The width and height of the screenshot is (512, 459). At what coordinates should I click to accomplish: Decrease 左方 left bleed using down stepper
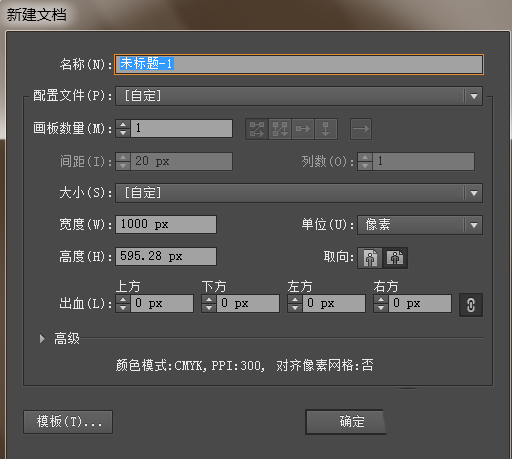(x=295, y=308)
